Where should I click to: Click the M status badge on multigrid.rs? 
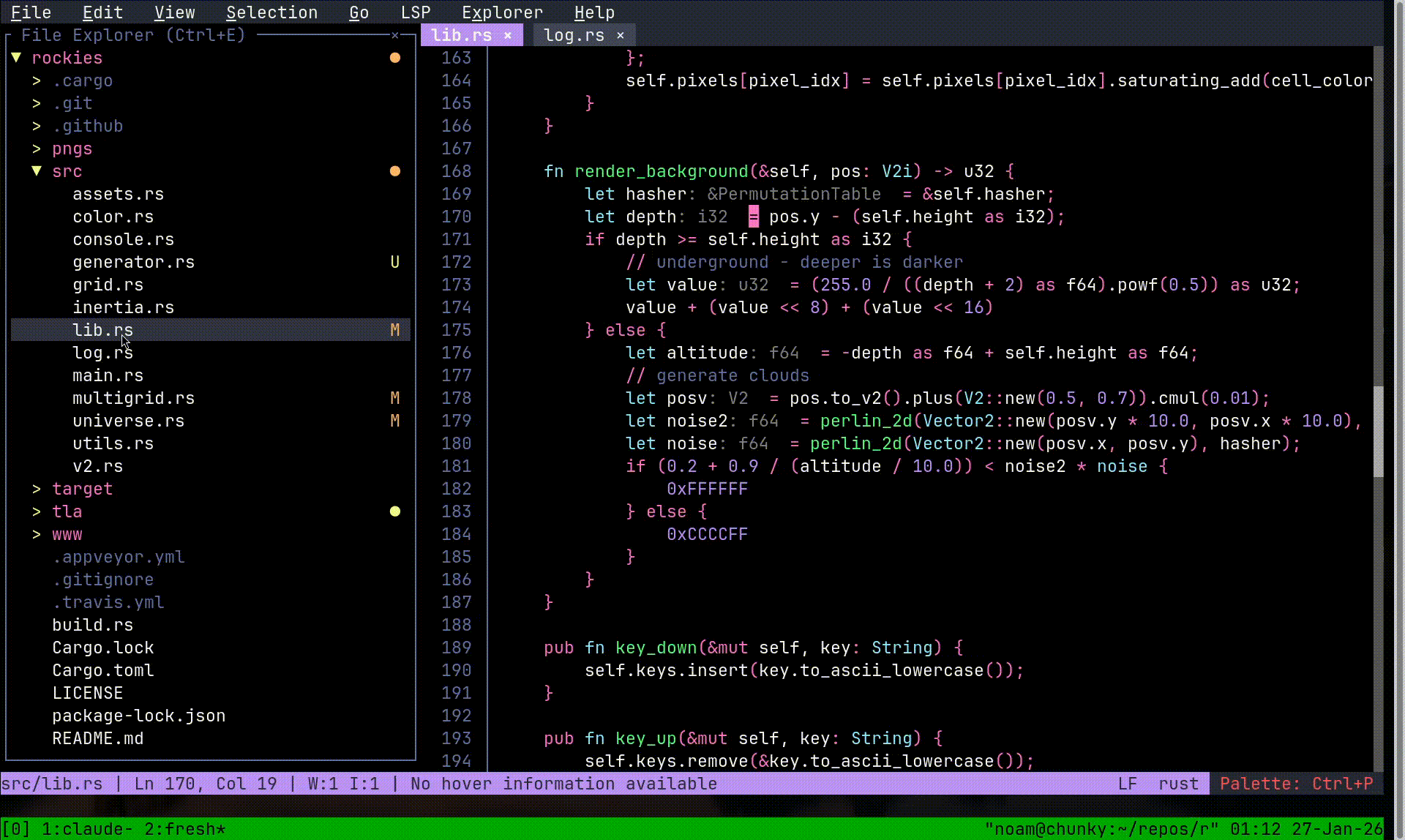[395, 398]
